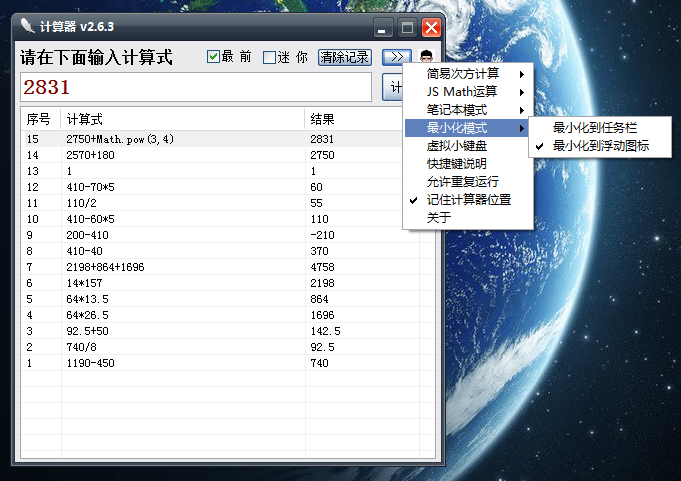Viewport: 681px width, 481px height.
Task: Select row 200-410
Action: click(x=228, y=235)
